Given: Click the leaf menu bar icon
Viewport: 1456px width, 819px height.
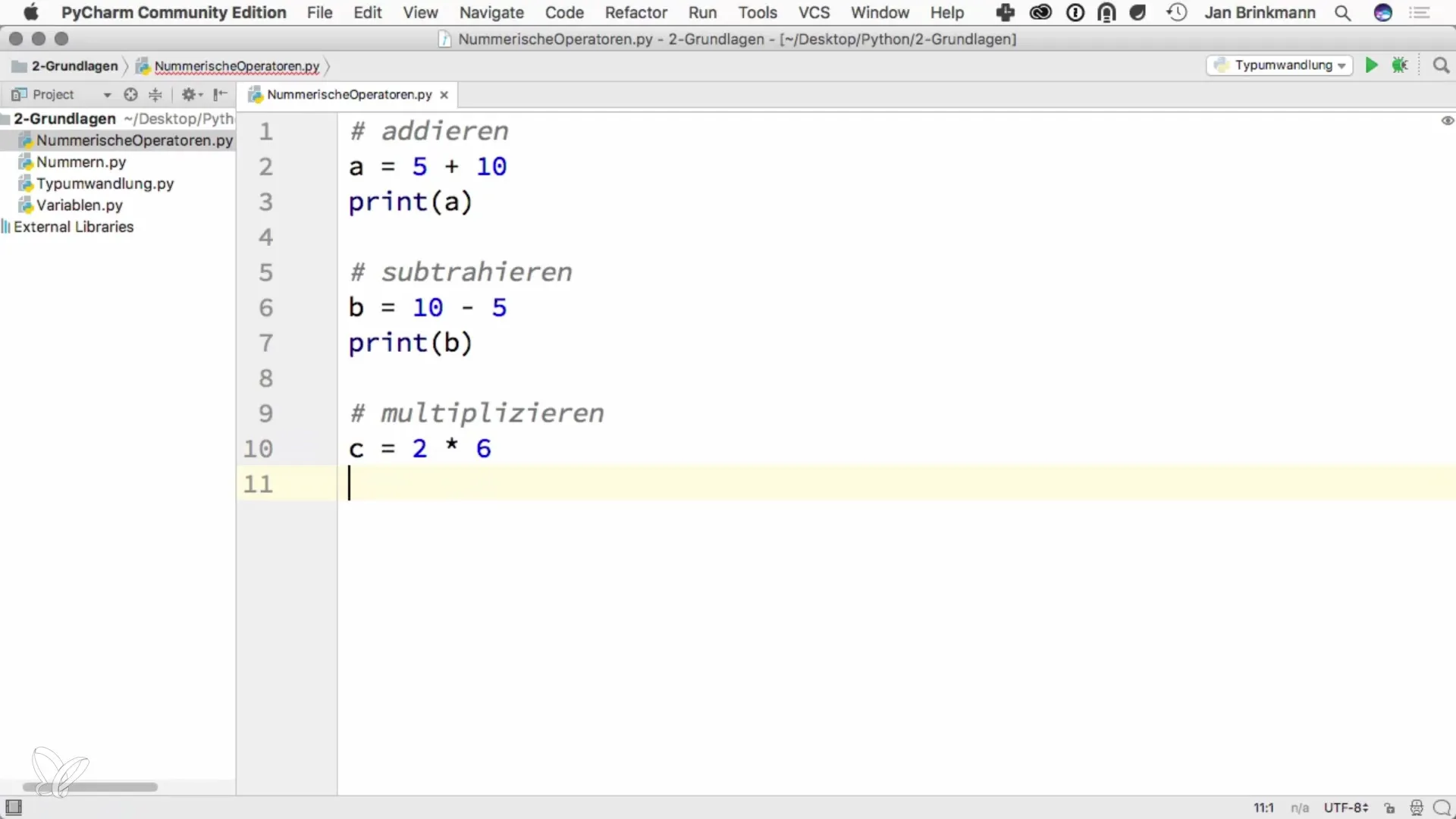Looking at the screenshot, I should [x=1137, y=13].
